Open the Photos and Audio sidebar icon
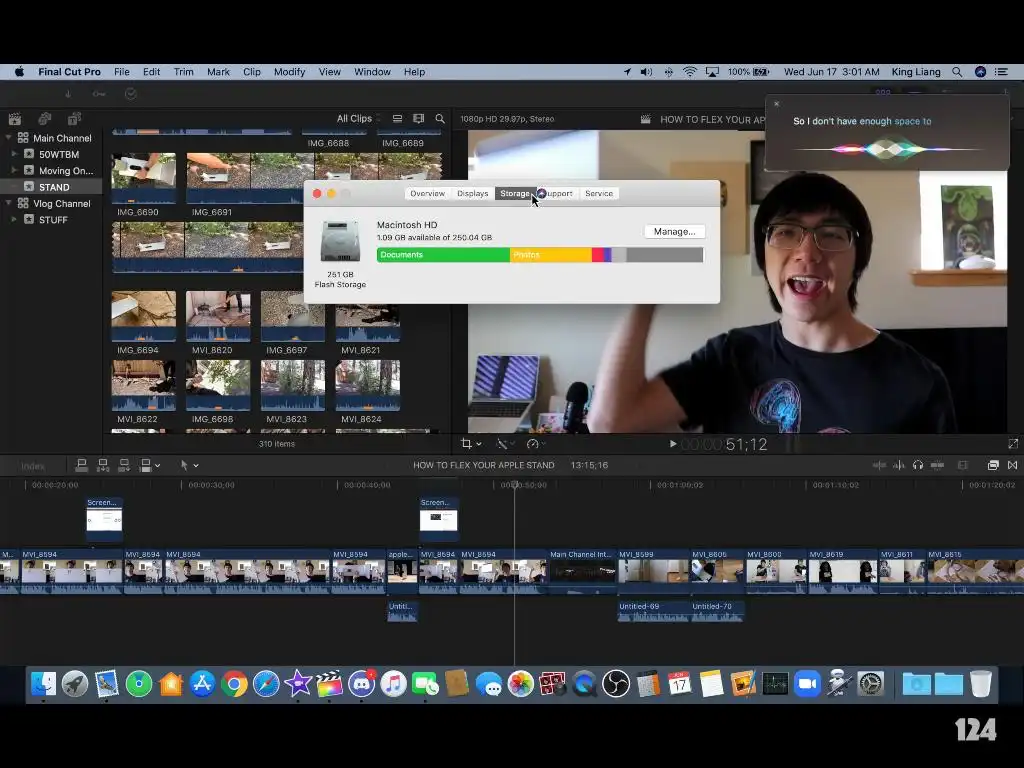This screenshot has width=1024, height=768. pyautogui.click(x=44, y=118)
